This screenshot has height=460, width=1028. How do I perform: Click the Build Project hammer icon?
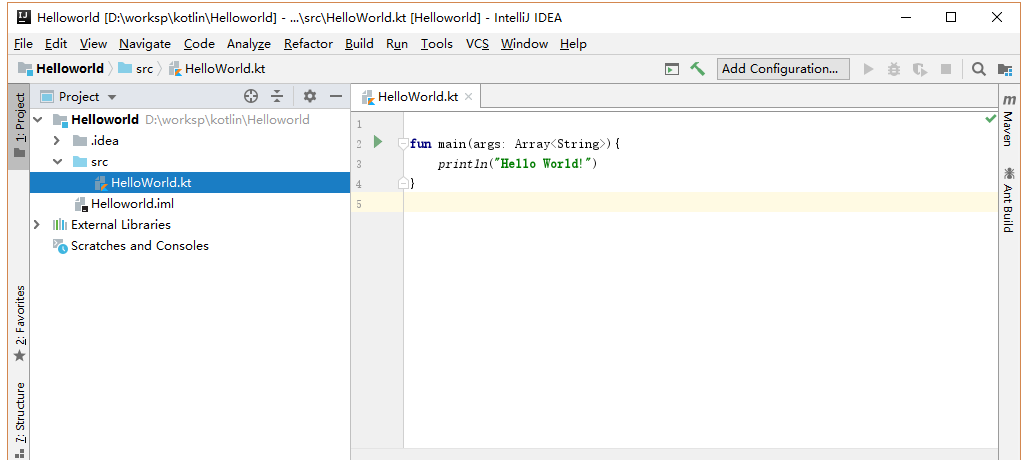[x=698, y=69]
